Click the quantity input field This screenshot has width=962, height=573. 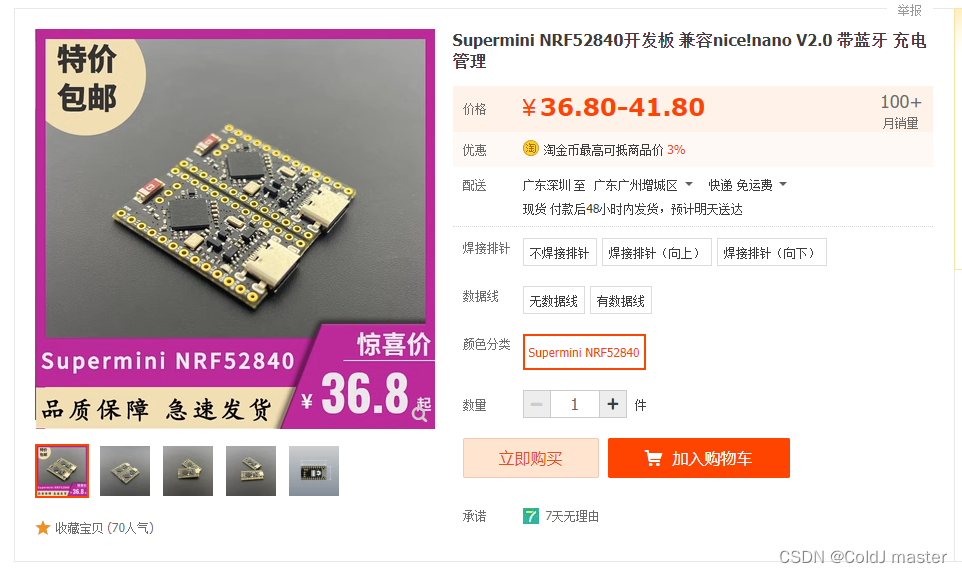[x=575, y=404]
